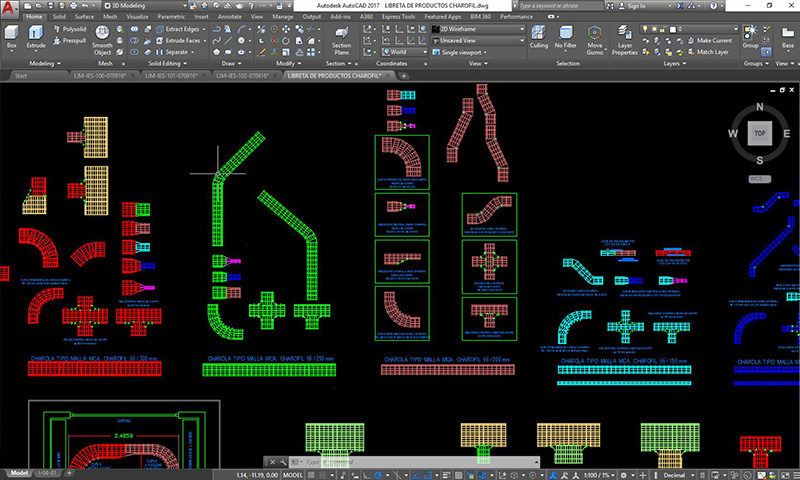This screenshot has width=800, height=480.
Task: Activate the Extrude tool
Action: 36,38
